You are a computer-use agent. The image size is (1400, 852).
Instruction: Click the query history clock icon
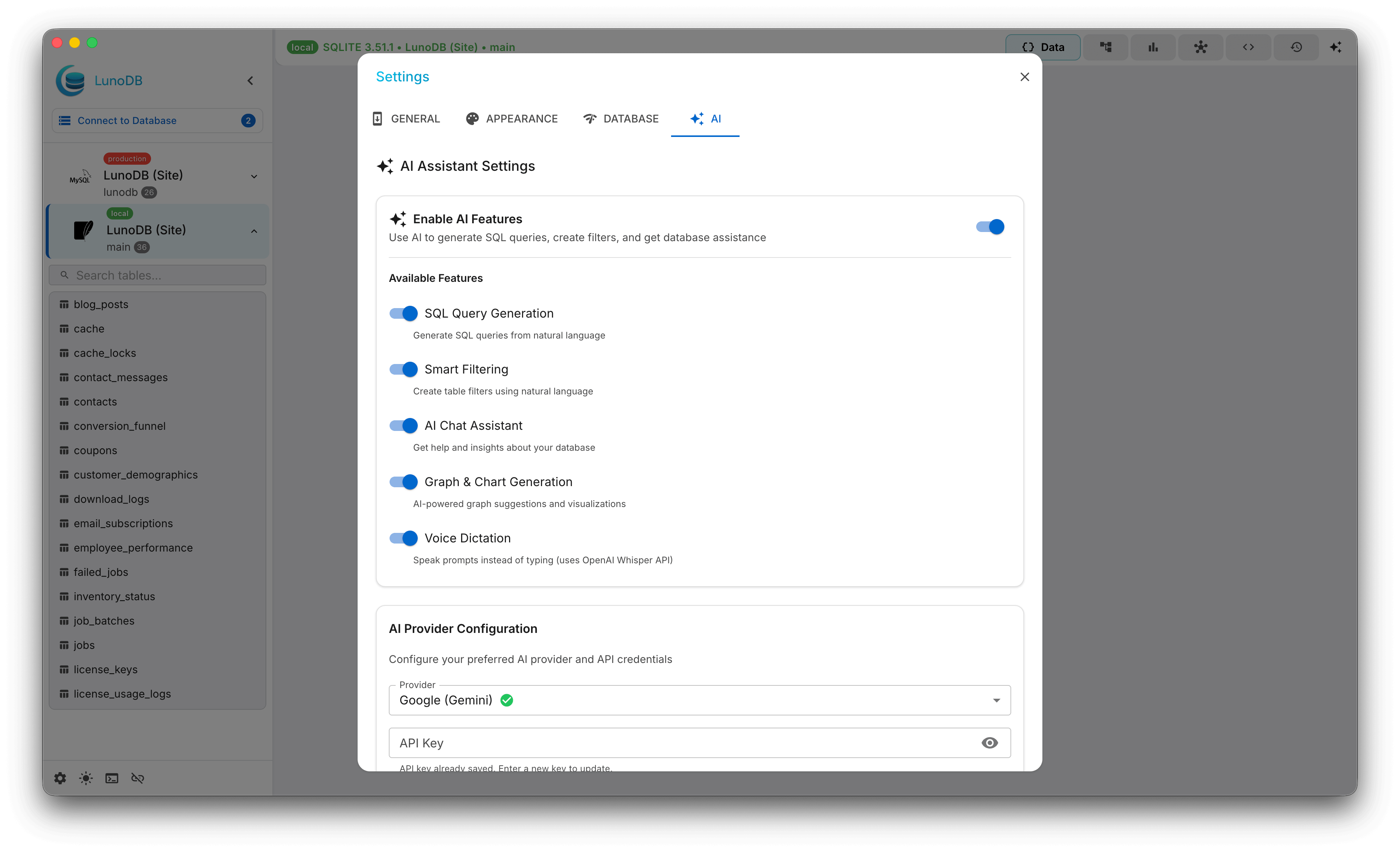tap(1296, 47)
